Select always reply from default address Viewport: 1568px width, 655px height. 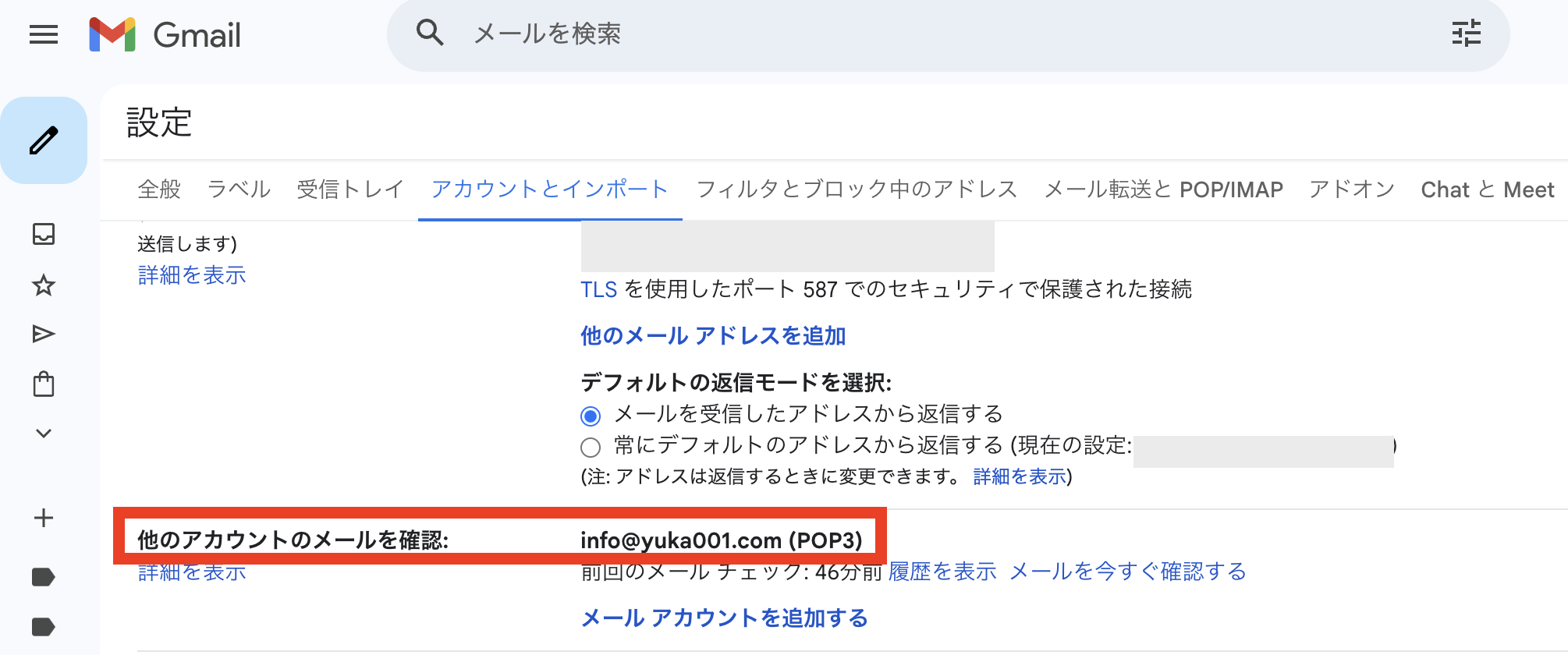[591, 448]
